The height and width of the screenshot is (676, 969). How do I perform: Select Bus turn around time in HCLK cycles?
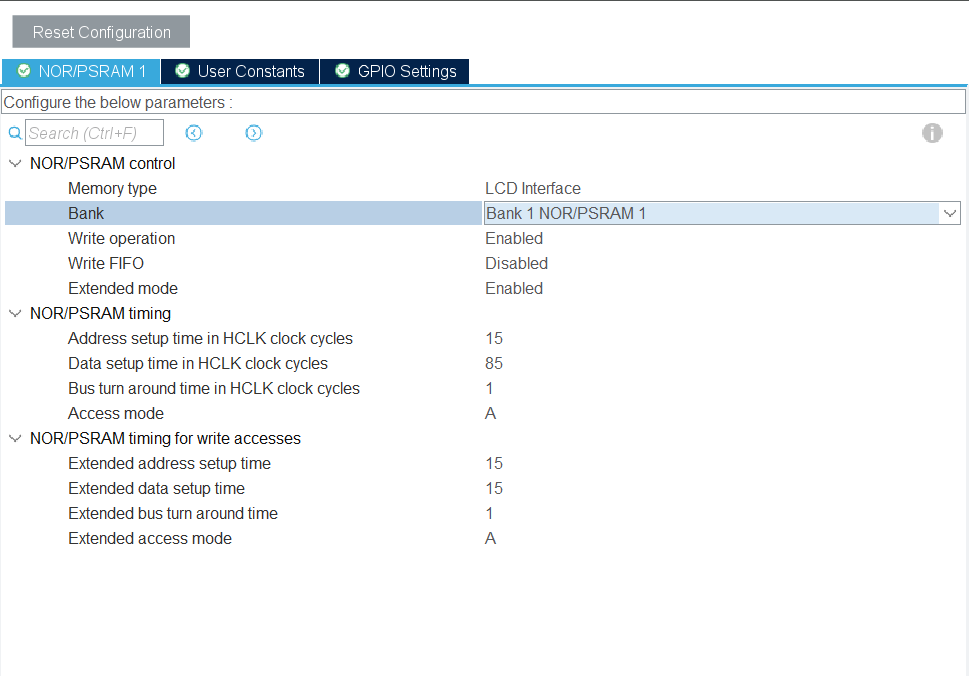pos(214,389)
